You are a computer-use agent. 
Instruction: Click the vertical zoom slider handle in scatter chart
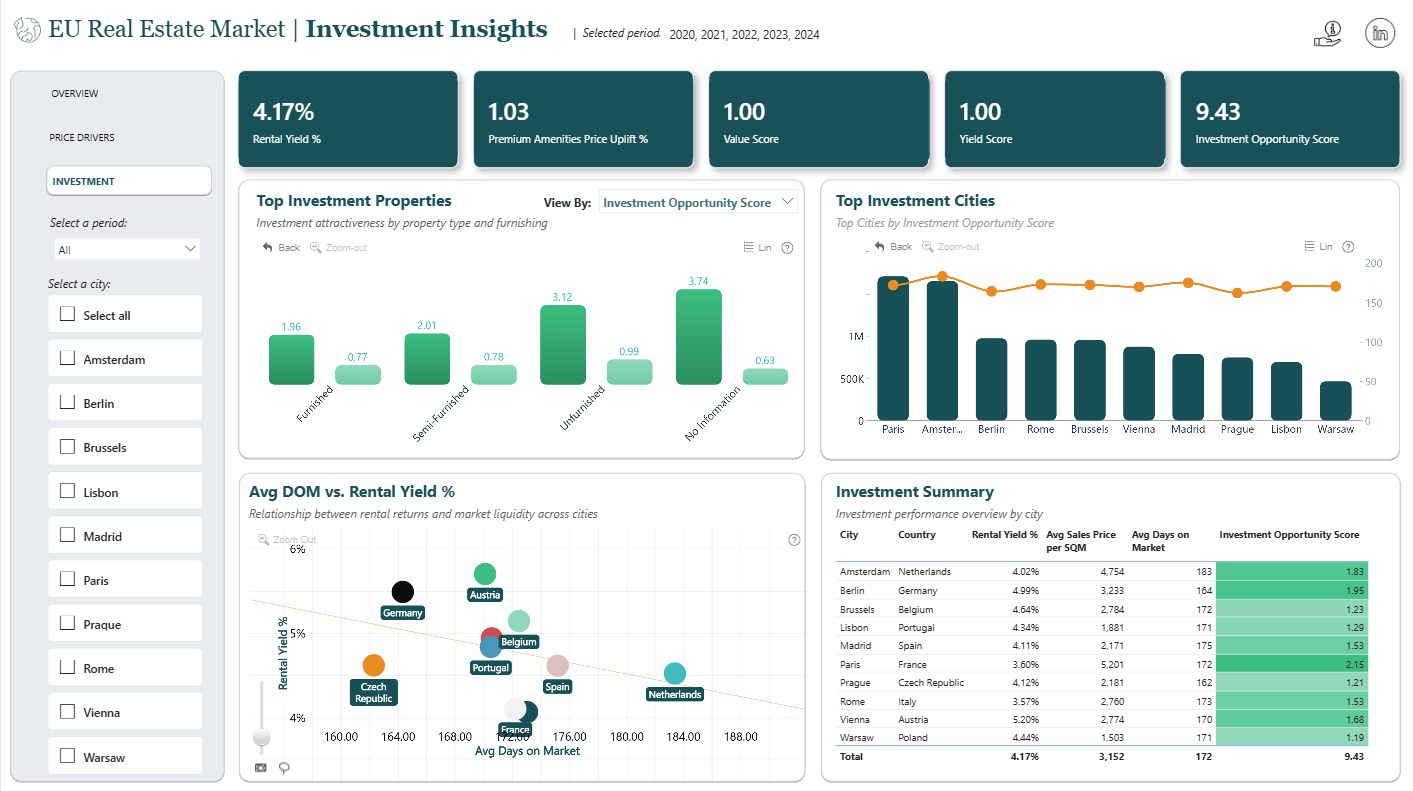[262, 738]
